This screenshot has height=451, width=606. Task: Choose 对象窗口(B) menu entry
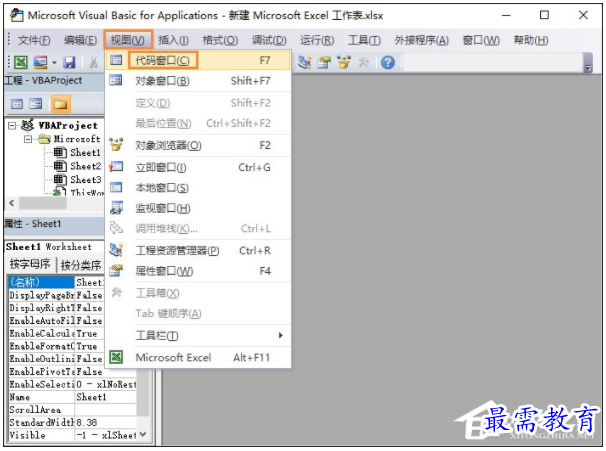click(198, 81)
